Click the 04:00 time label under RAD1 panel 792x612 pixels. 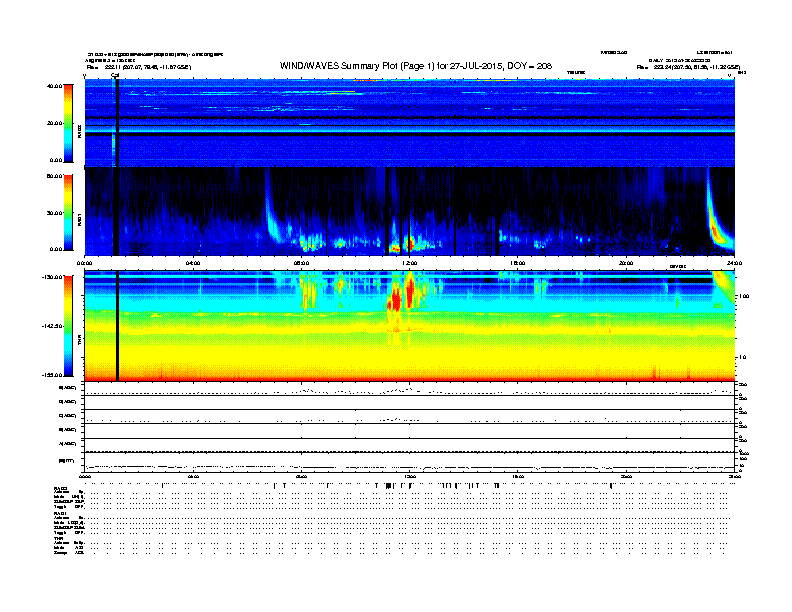click(193, 263)
